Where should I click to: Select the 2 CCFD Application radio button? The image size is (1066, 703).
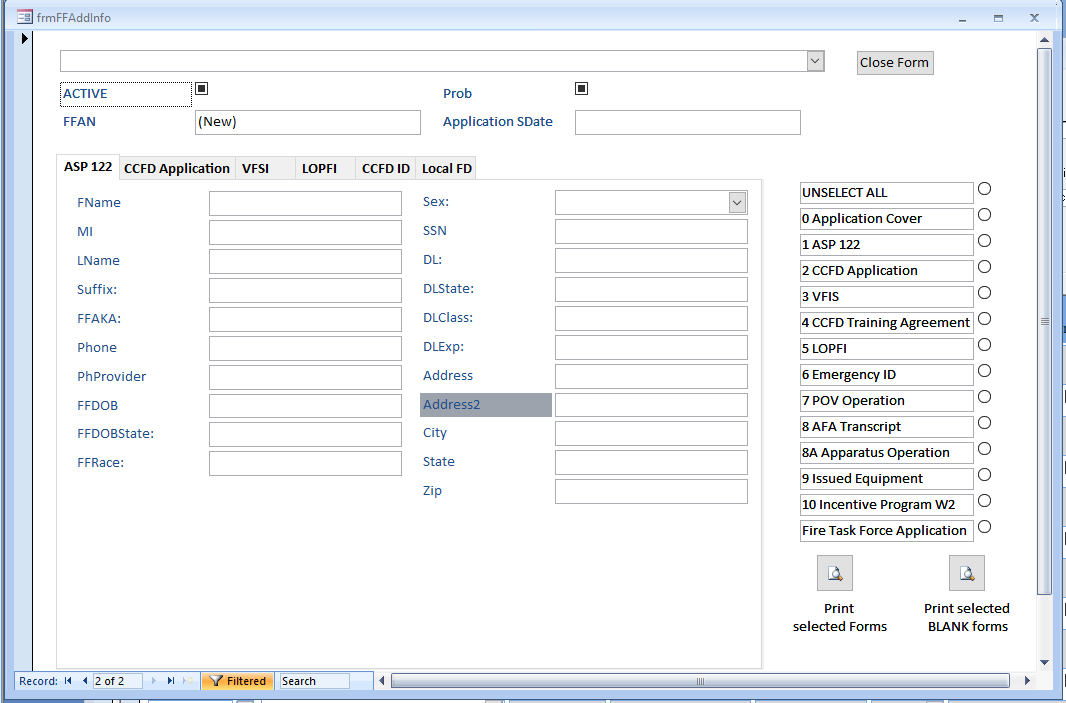984,267
